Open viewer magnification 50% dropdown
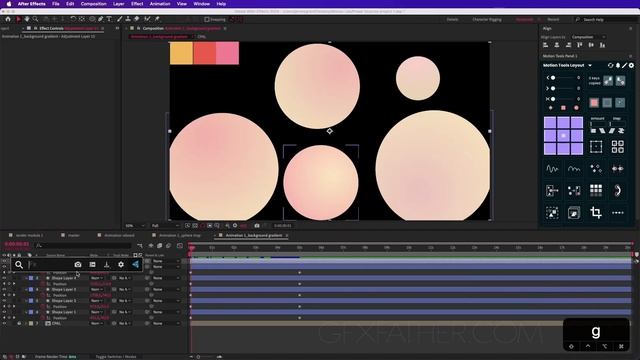The image size is (640, 360). [135, 225]
